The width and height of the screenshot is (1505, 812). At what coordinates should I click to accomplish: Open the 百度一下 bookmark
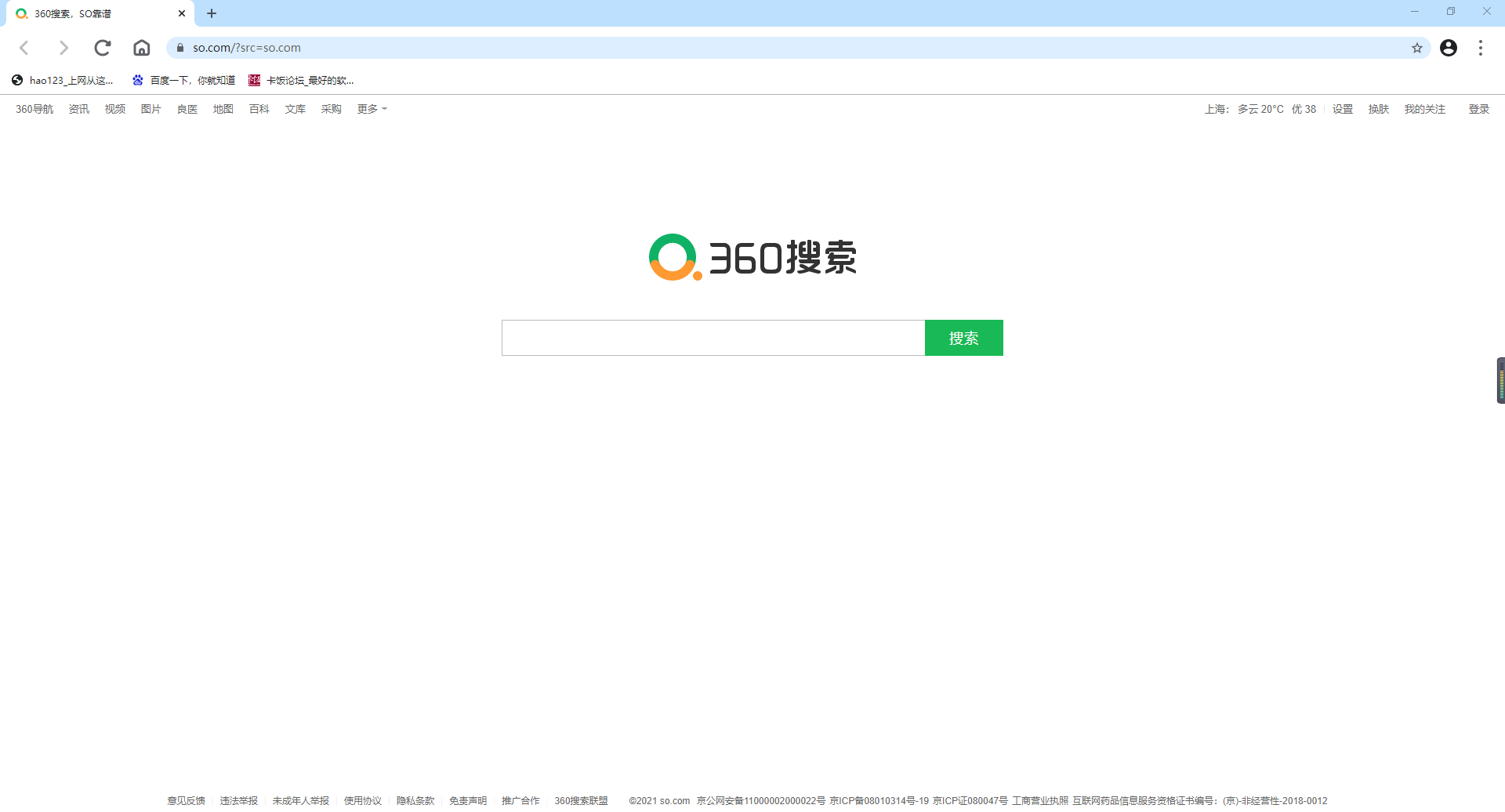pos(184,80)
